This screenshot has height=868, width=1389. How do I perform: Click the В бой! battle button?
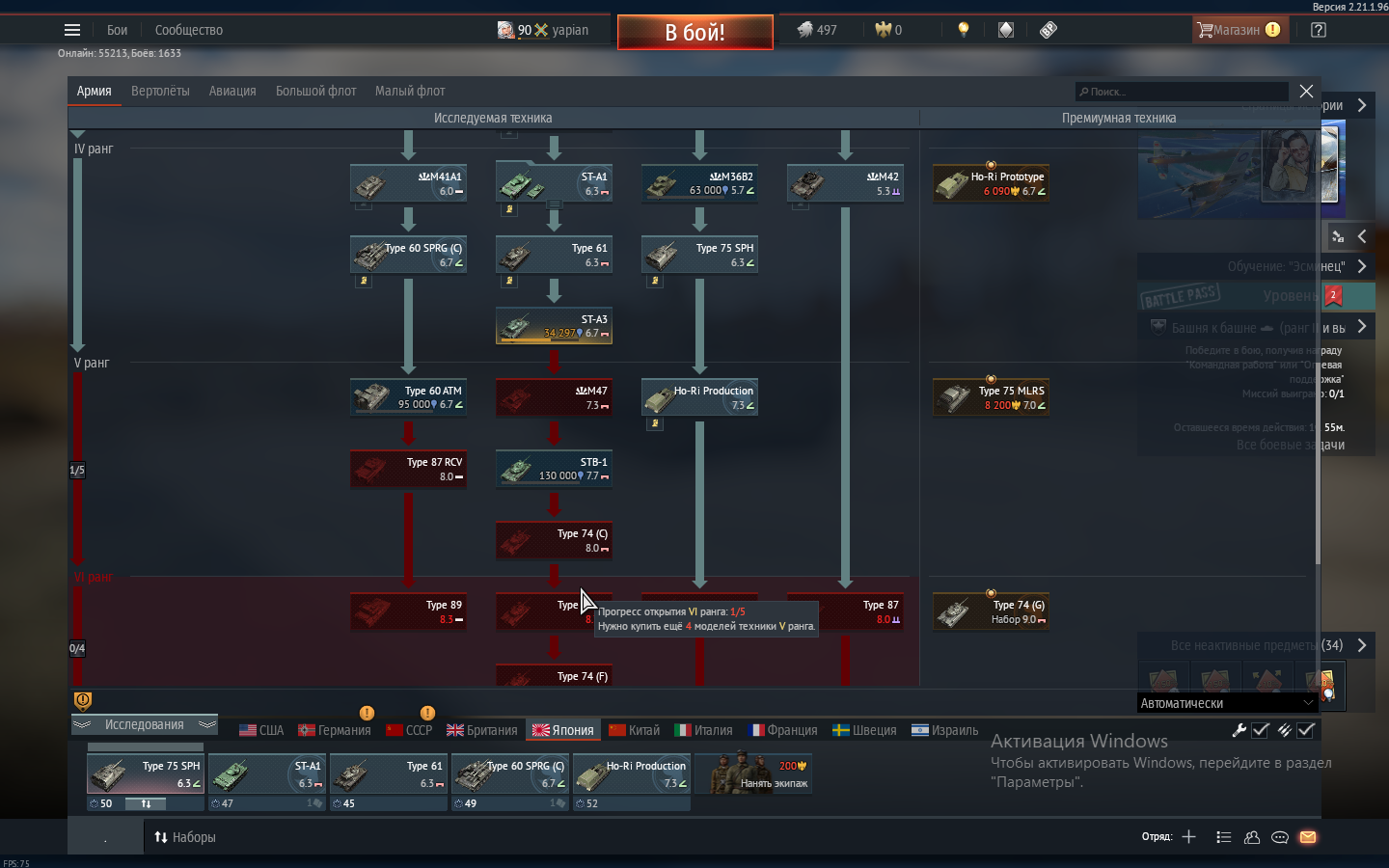tap(694, 32)
